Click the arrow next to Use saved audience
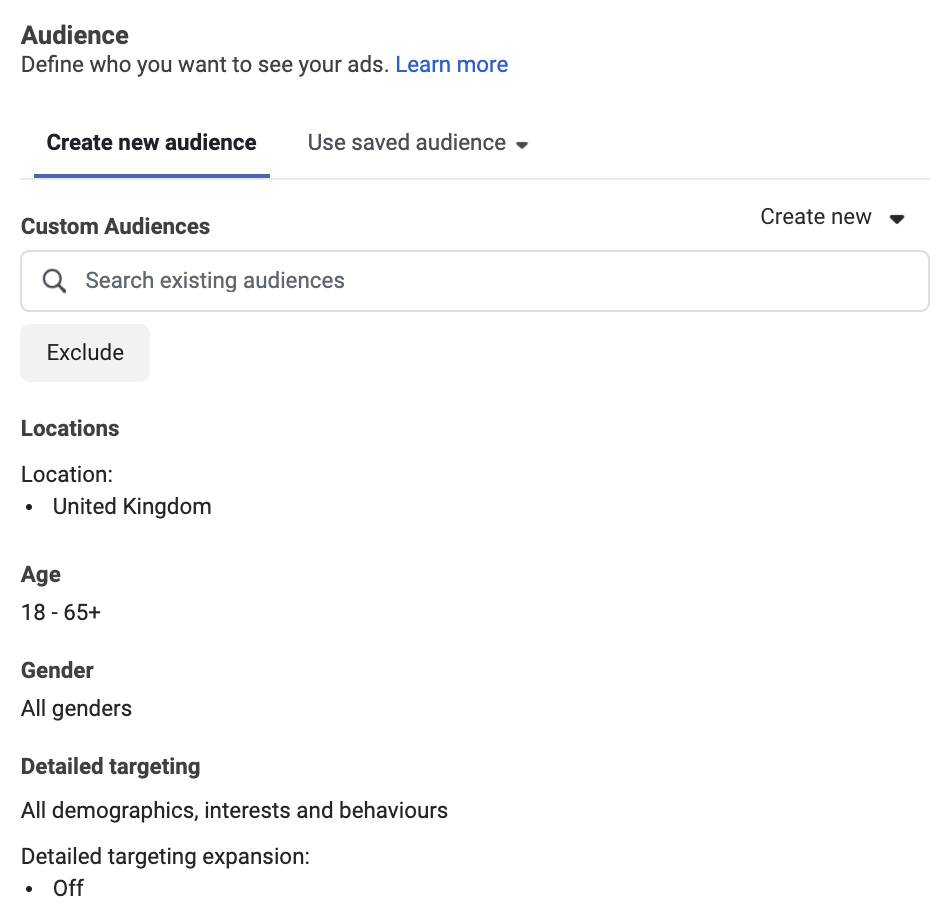This screenshot has width=950, height=924. 522,145
